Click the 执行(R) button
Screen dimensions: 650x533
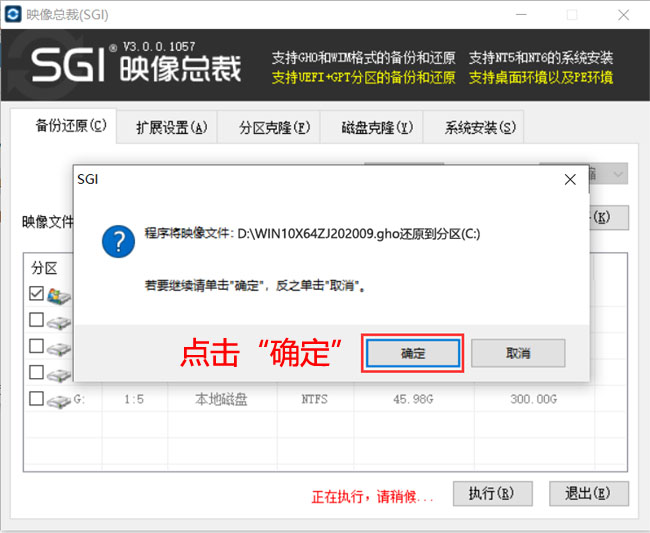click(x=492, y=493)
